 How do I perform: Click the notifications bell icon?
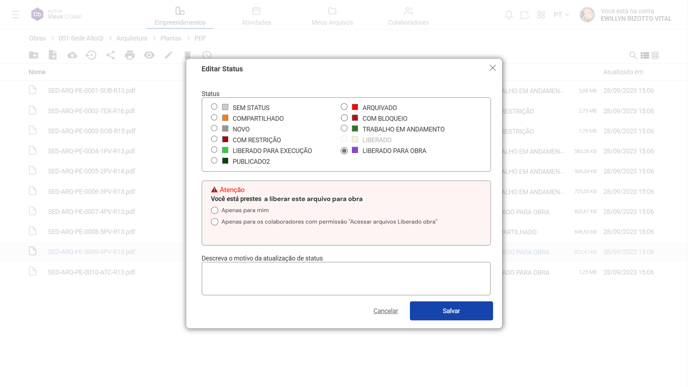click(509, 15)
